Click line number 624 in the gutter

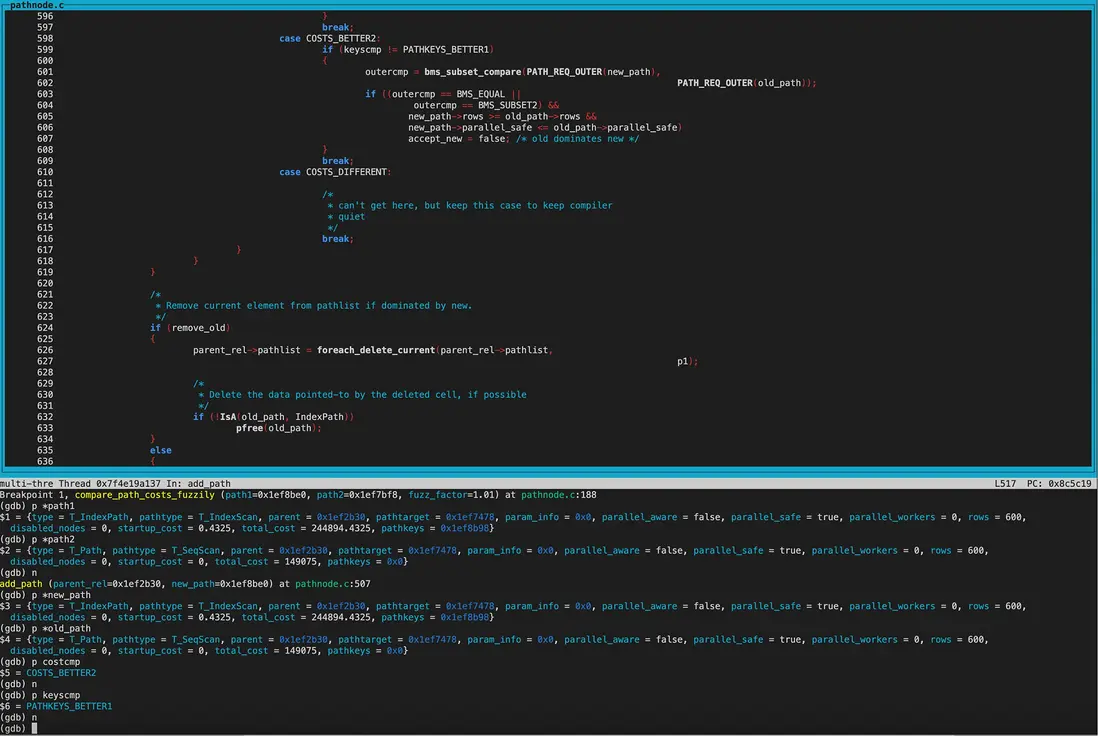click(44, 328)
